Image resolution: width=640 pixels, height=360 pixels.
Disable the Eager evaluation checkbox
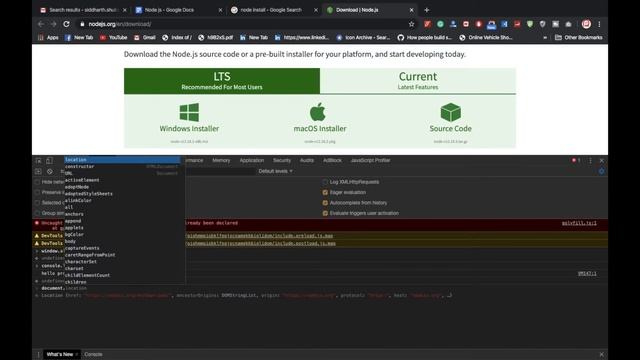click(x=325, y=192)
